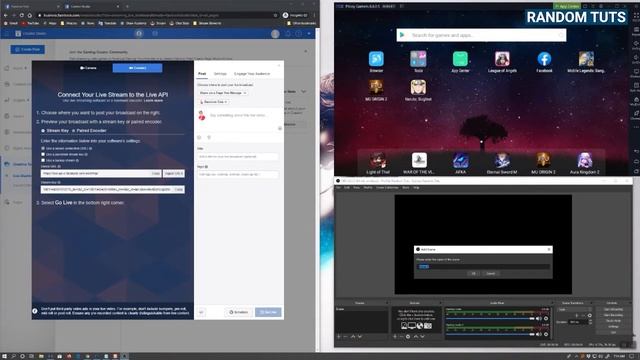The image size is (640, 360).
Task: Open taskbar search icon
Action: 13,356
